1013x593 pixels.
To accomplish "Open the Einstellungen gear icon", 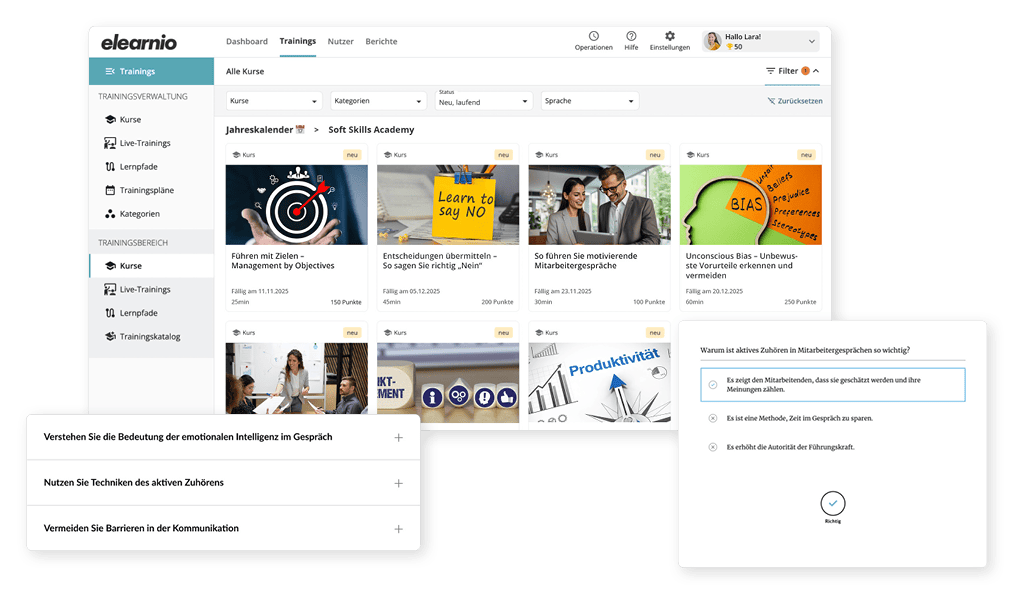I will [x=669, y=36].
